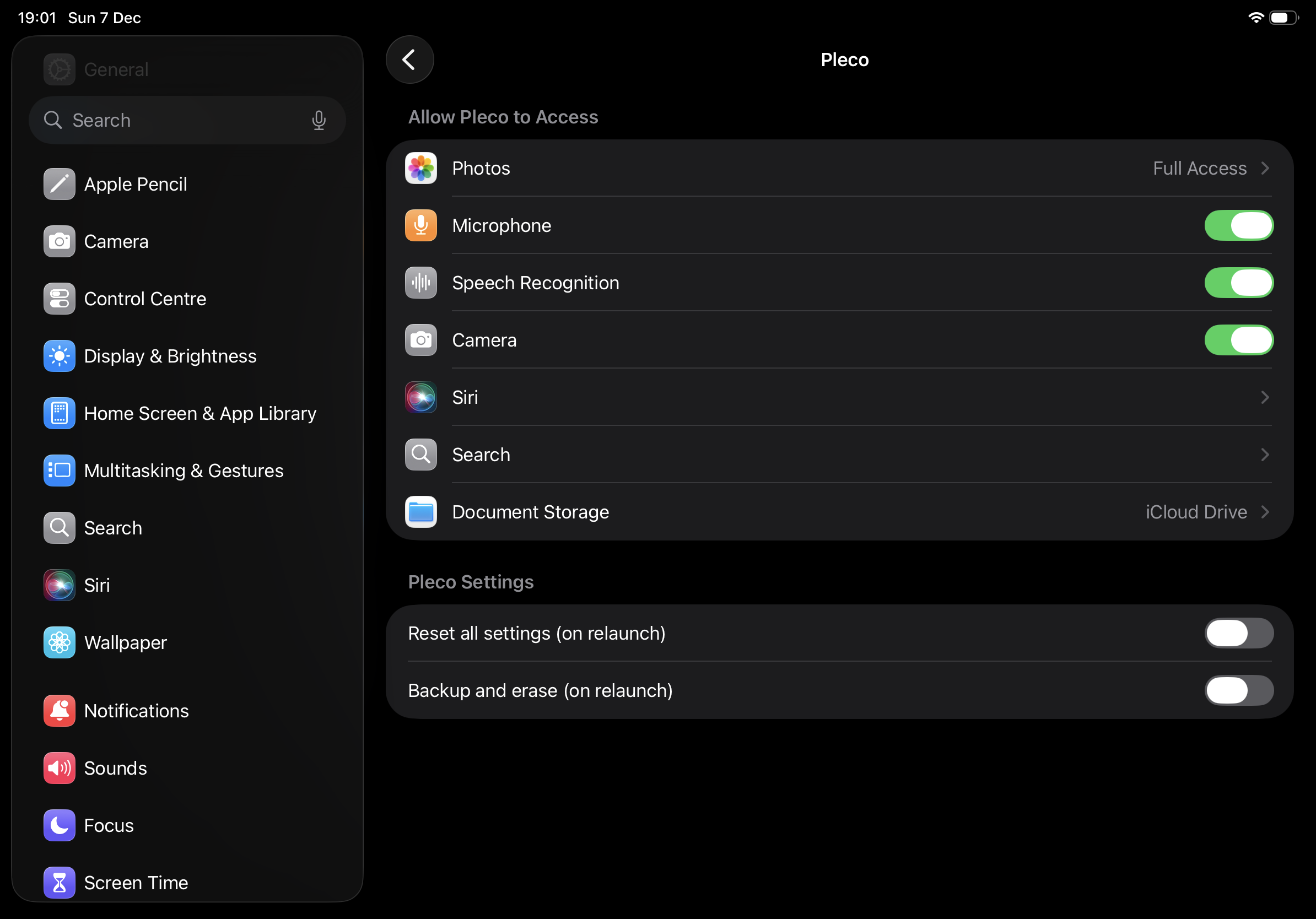Open Notifications bell icon in sidebar
This screenshot has width=1316, height=919.
click(x=59, y=710)
